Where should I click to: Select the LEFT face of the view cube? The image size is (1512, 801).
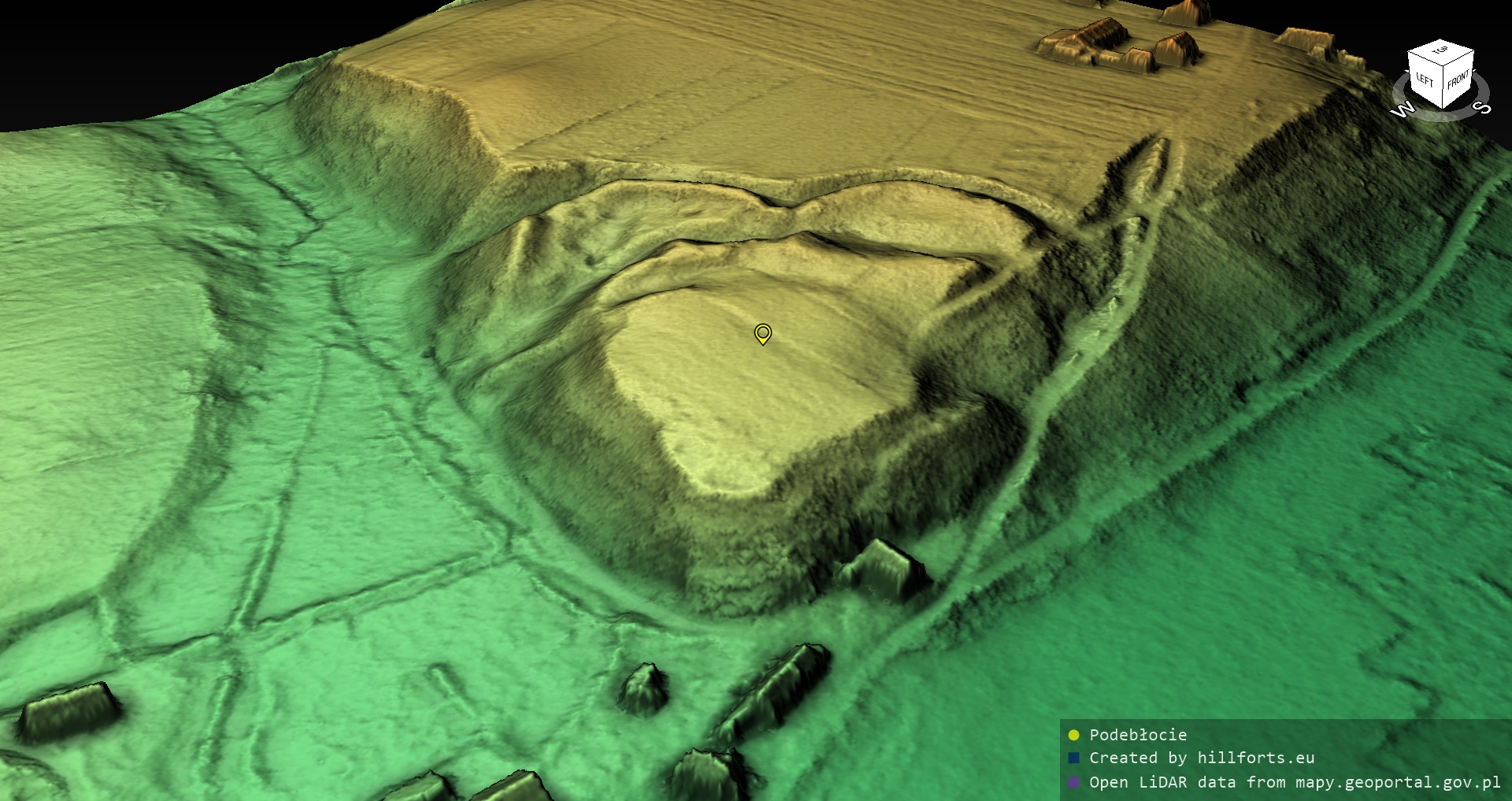tap(1425, 79)
